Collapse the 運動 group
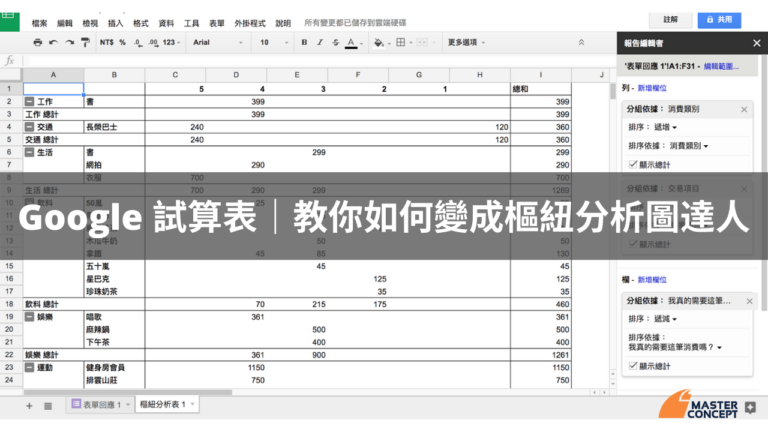 (29, 367)
